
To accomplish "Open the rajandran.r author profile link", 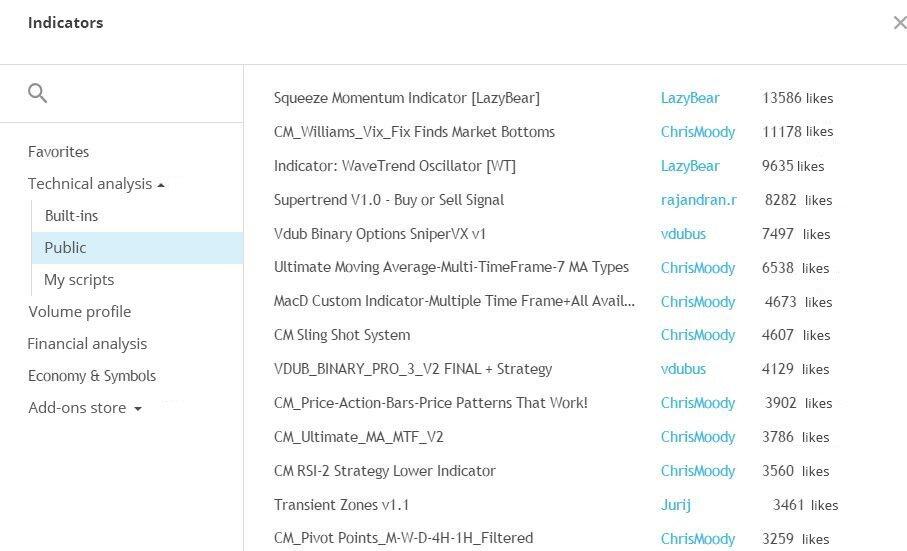I will tap(698, 200).
